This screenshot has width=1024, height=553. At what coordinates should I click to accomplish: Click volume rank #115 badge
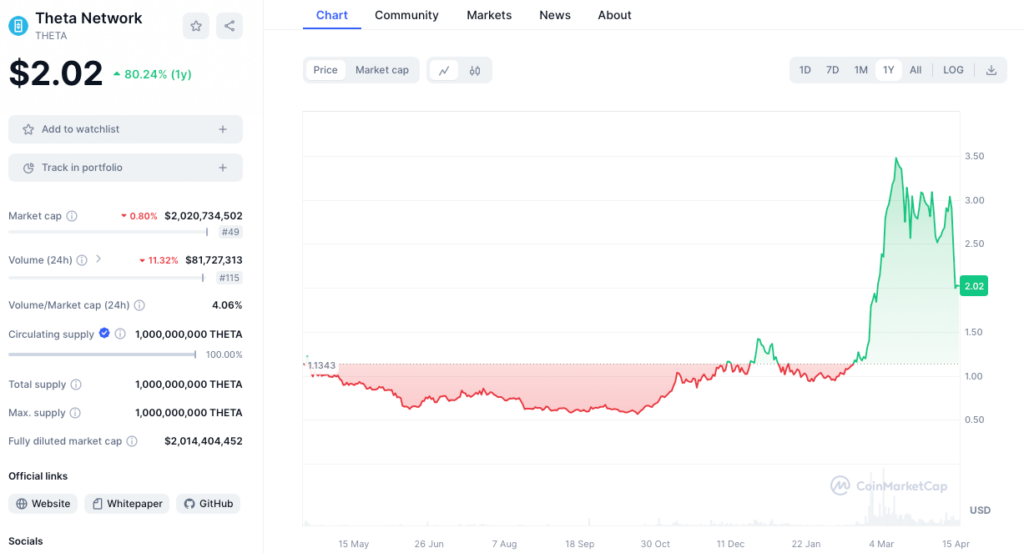229,277
